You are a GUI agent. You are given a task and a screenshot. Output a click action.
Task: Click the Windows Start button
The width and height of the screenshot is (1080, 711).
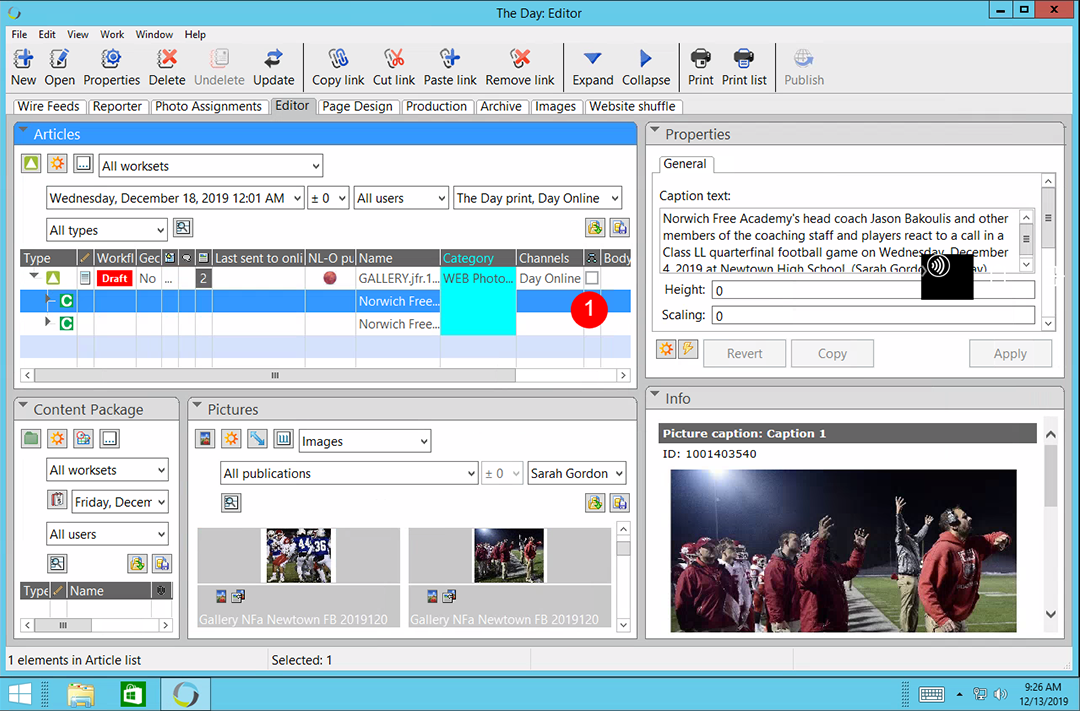19,694
